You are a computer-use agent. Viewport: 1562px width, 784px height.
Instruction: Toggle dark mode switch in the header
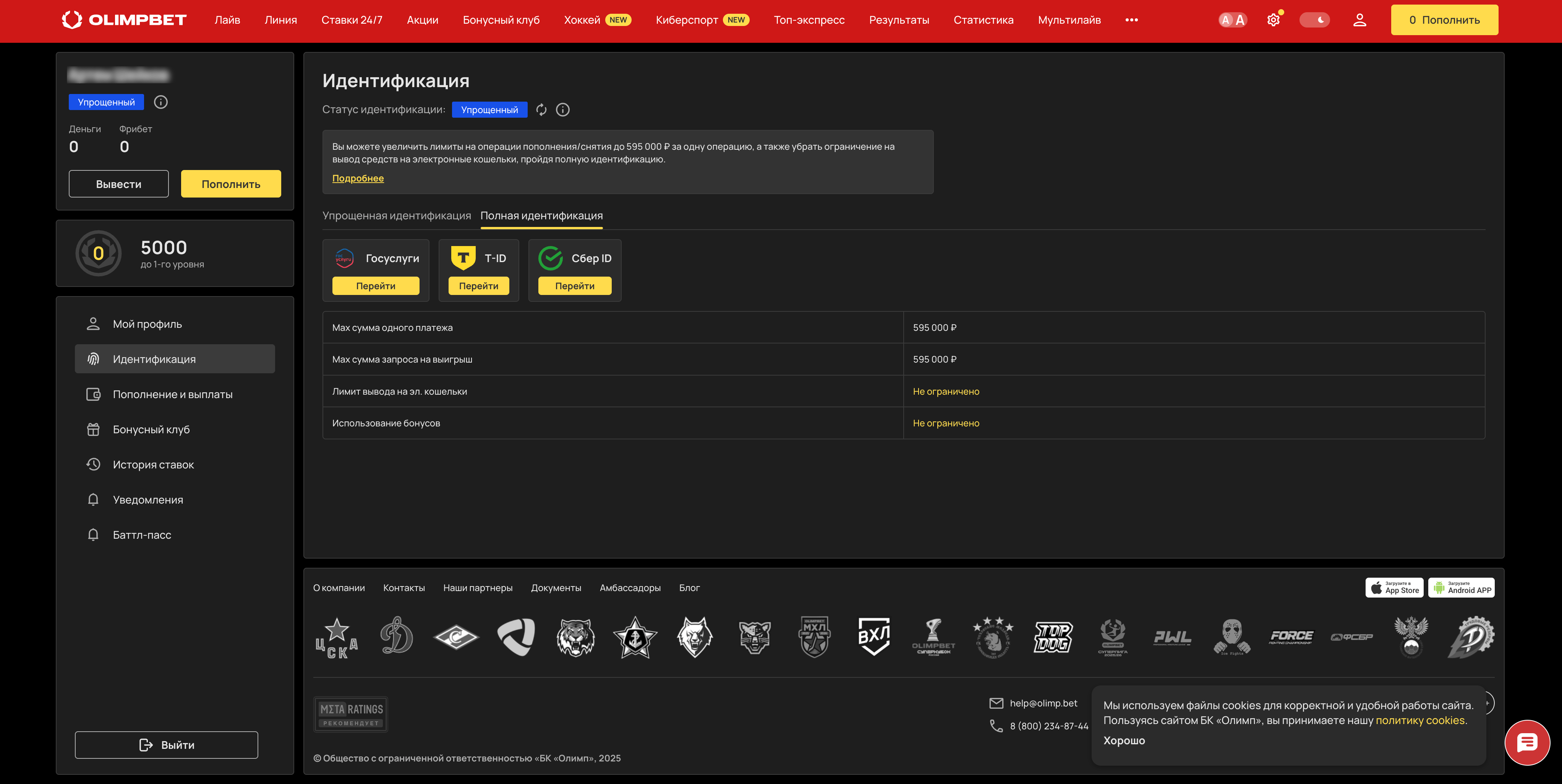tap(1315, 19)
